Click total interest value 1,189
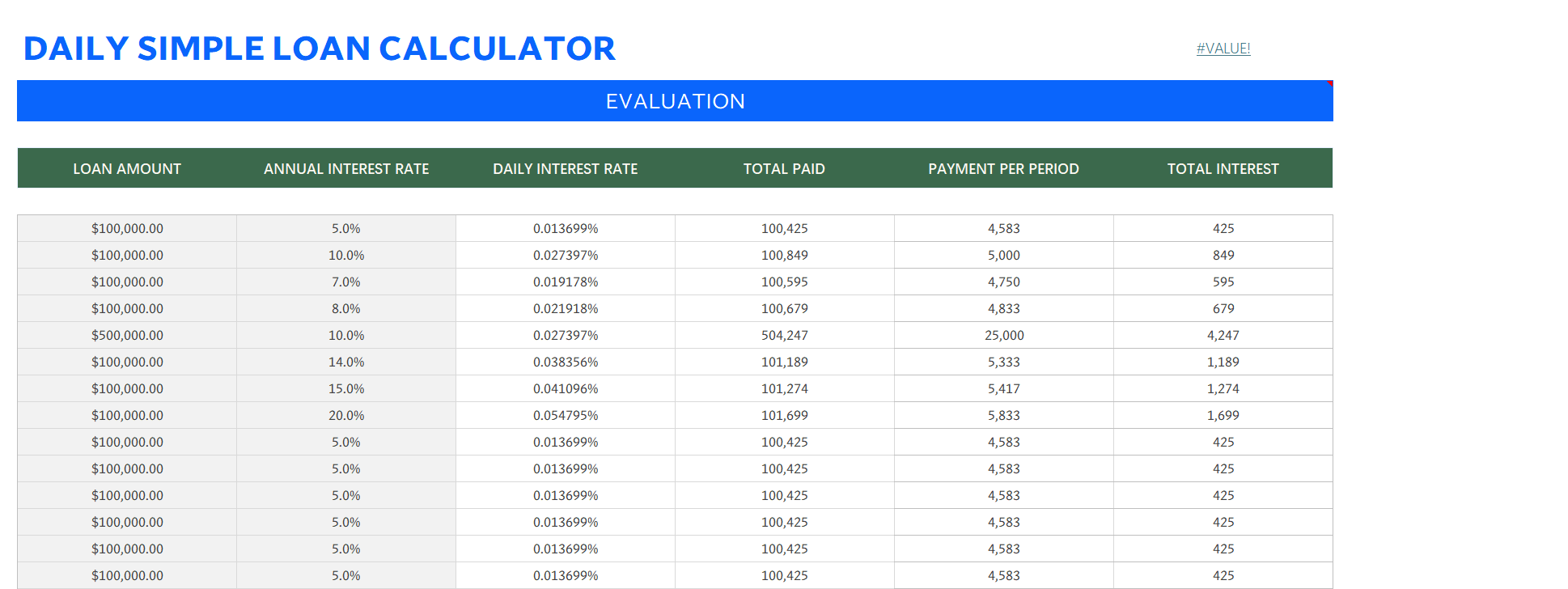This screenshot has width=1568, height=589. click(x=1223, y=362)
